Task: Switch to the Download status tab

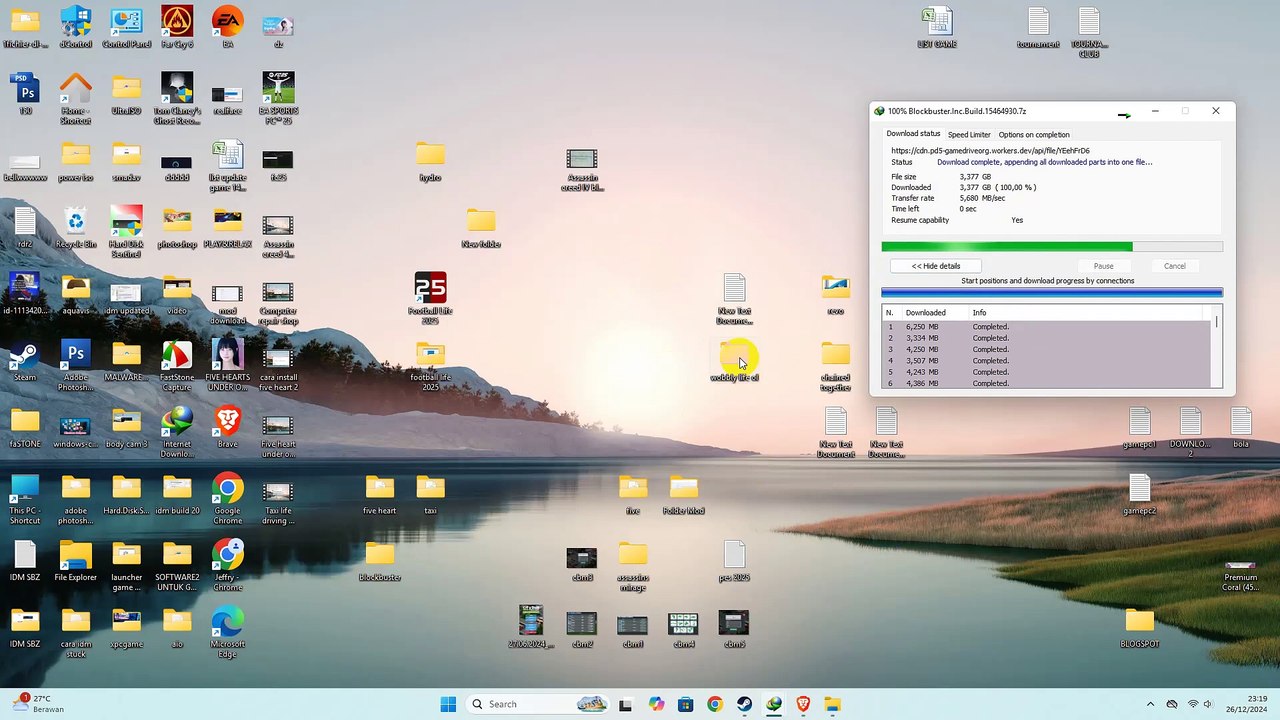Action: [x=913, y=134]
